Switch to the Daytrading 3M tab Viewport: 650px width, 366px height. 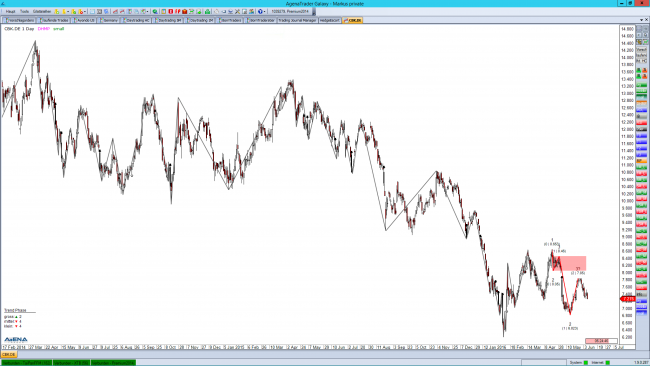(x=168, y=20)
